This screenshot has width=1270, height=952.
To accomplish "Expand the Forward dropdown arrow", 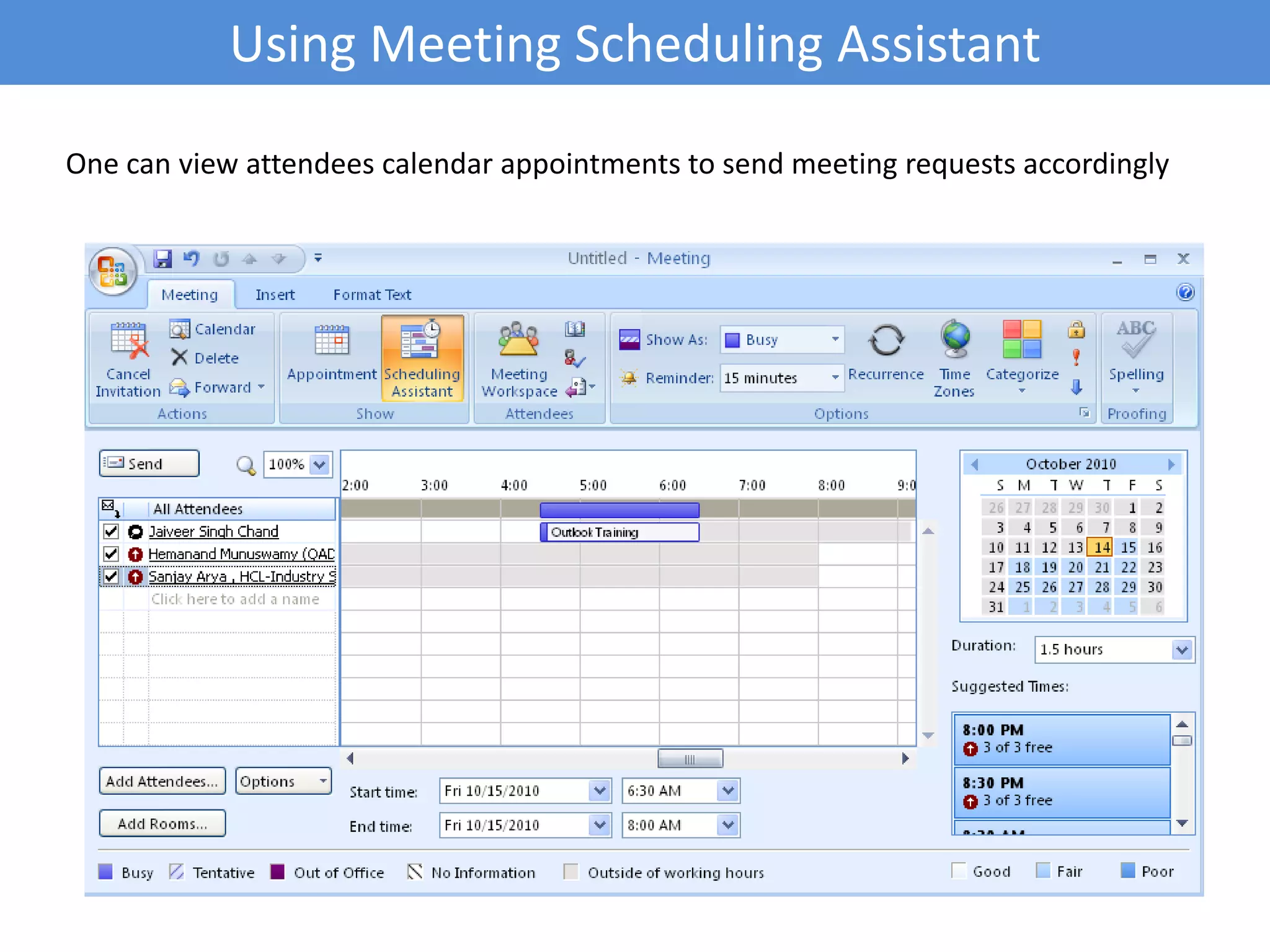I will click(x=262, y=387).
